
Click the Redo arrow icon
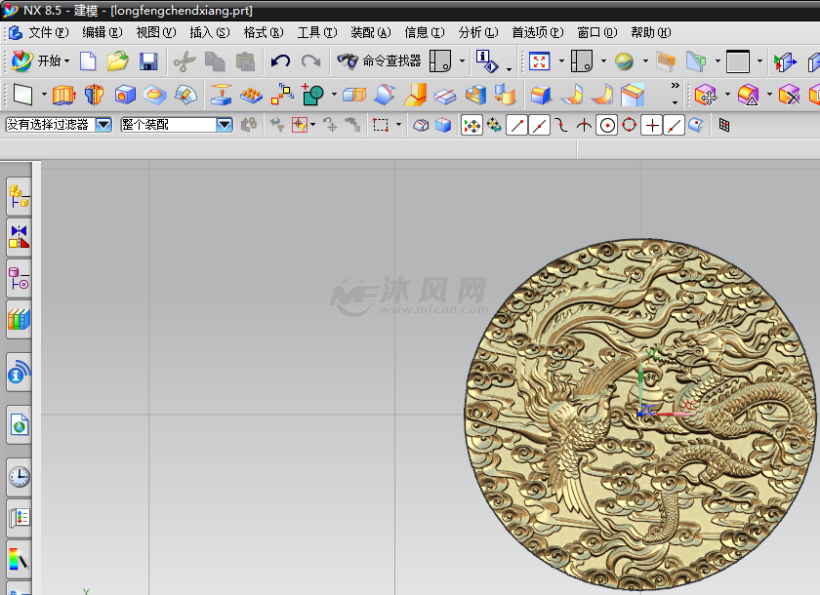tap(311, 62)
